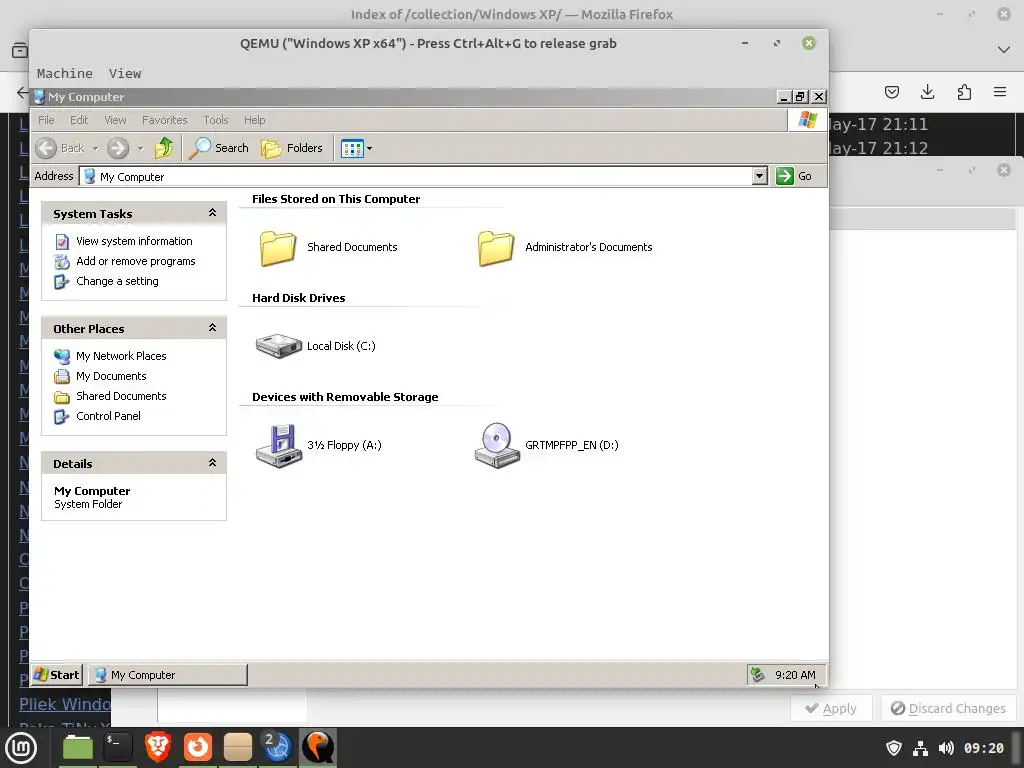Open the Help menu
This screenshot has height=768, width=1024.
254,120
